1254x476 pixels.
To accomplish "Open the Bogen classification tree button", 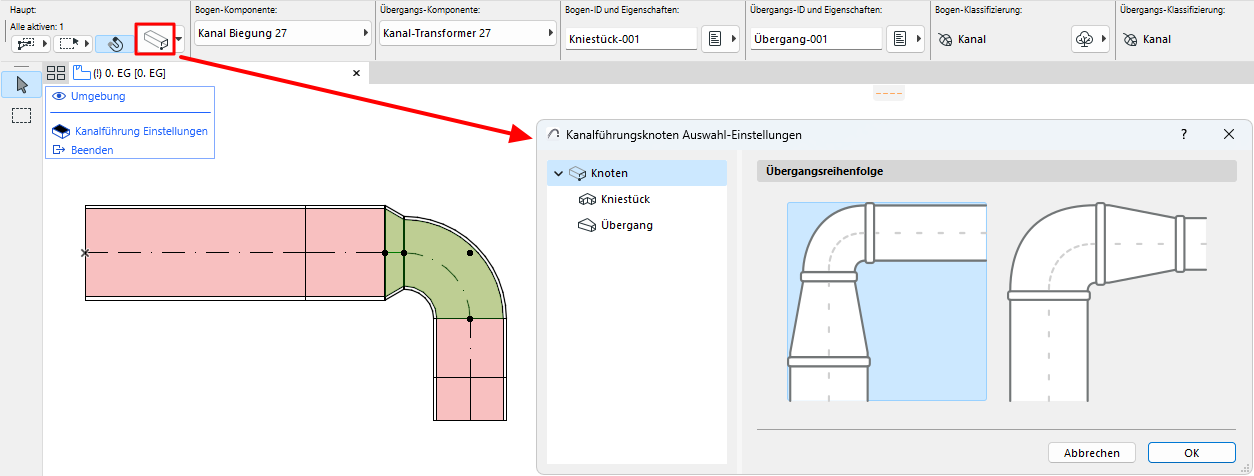I will (1090, 39).
